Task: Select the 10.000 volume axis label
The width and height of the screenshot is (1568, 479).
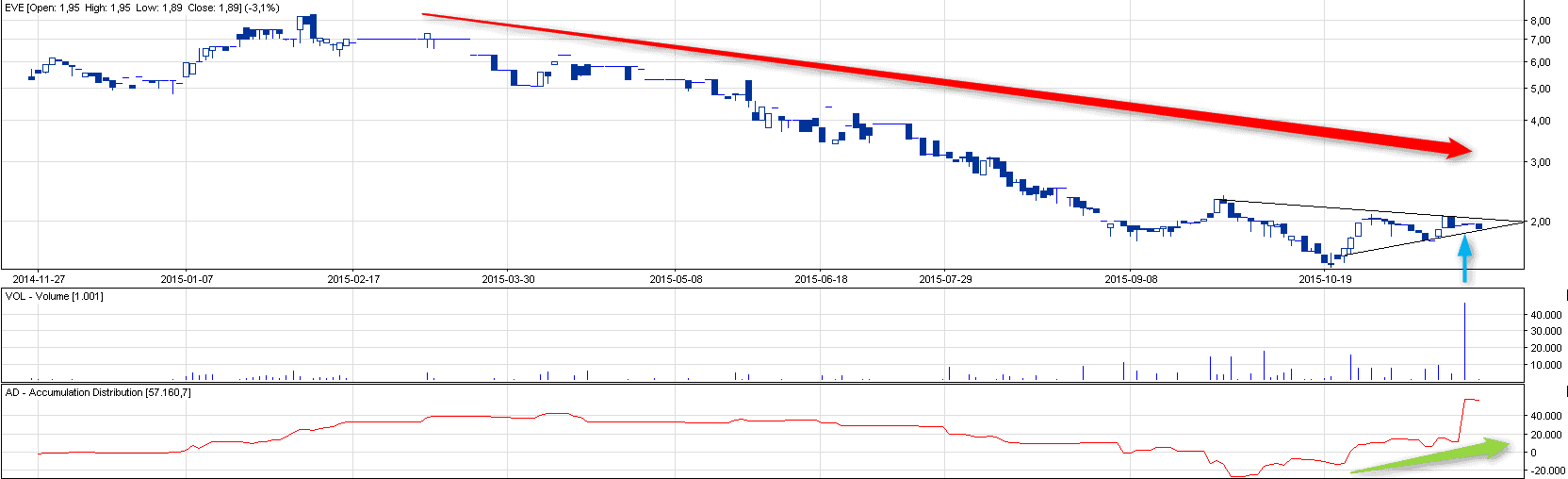Action: (x=1545, y=365)
